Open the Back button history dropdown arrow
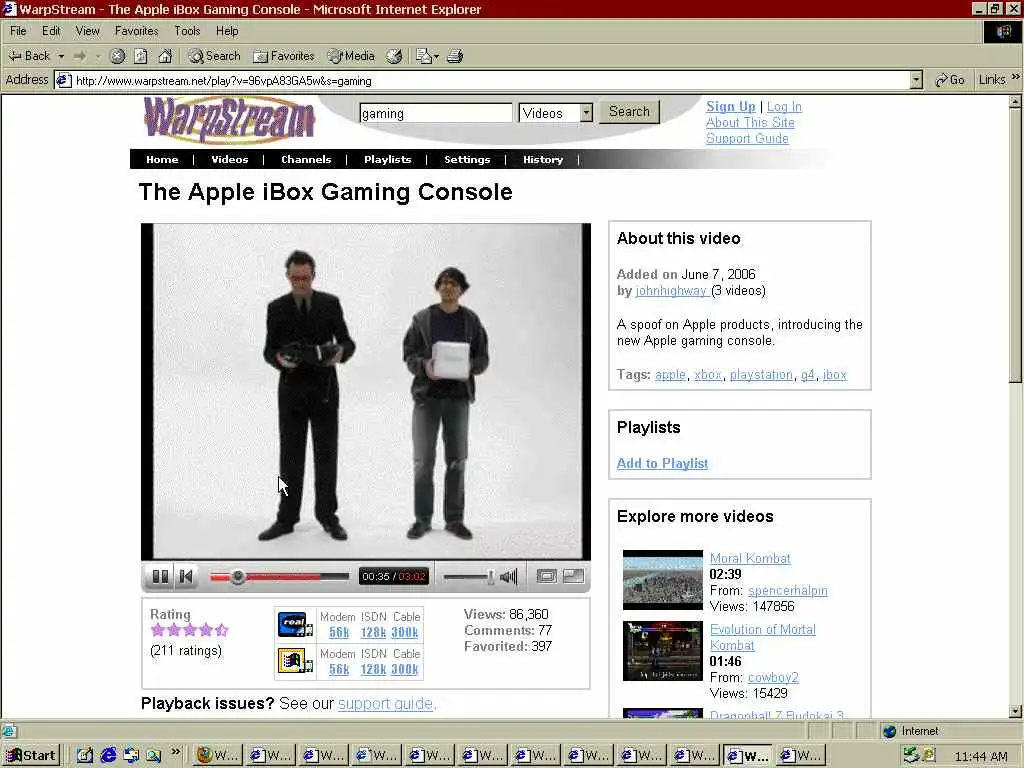 click(x=61, y=56)
